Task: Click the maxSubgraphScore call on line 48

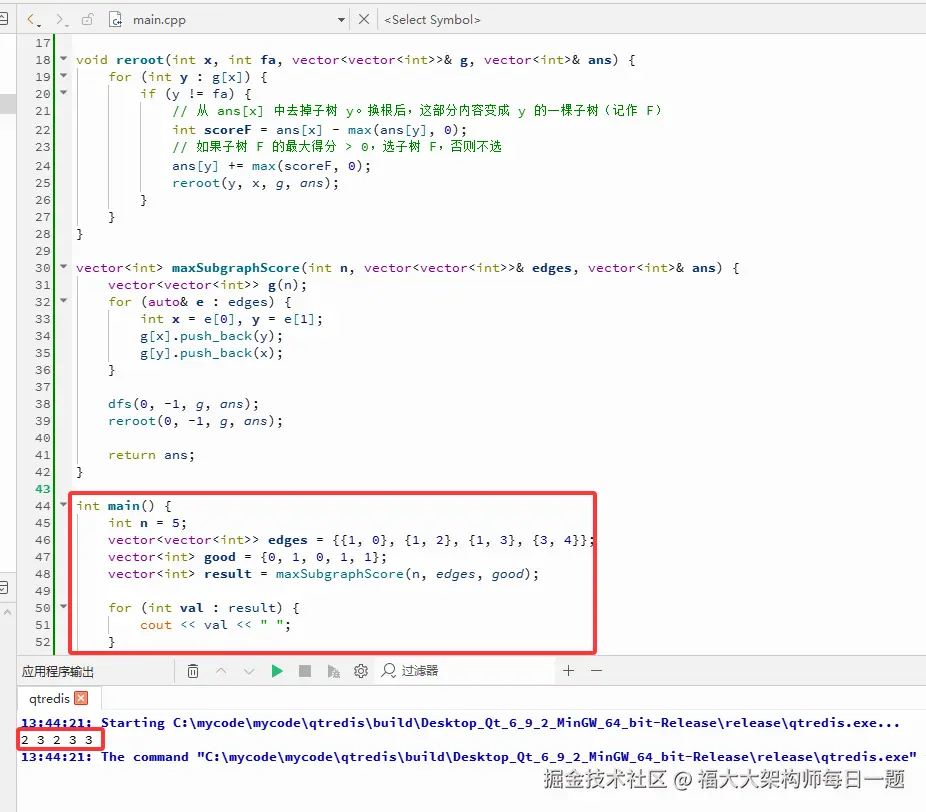Action: pyautogui.click(x=407, y=574)
